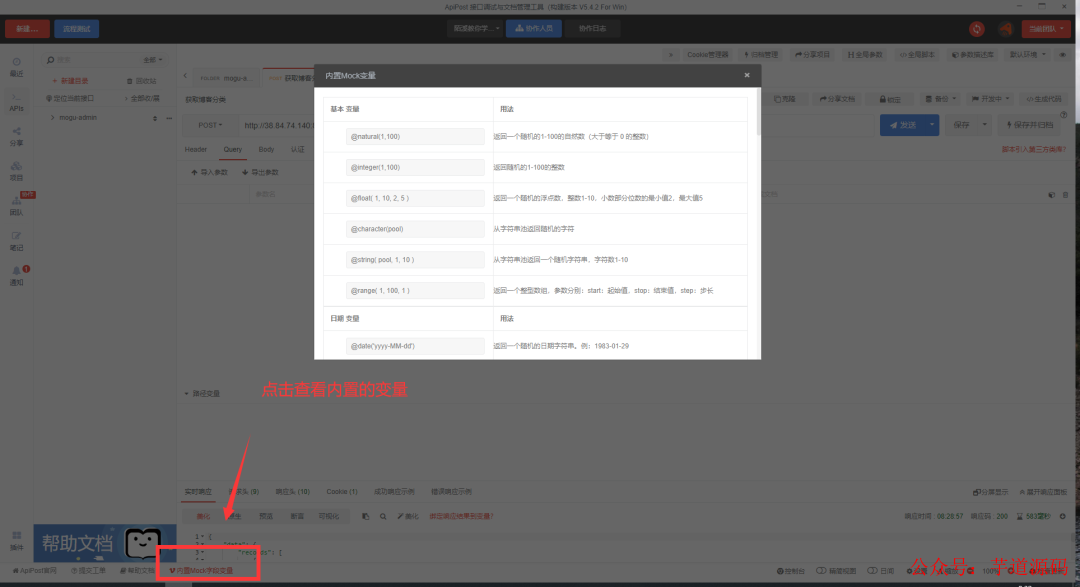This screenshot has width=1080, height=587.
Task: Click the 分享项目 toolbar item
Action: tap(813, 54)
